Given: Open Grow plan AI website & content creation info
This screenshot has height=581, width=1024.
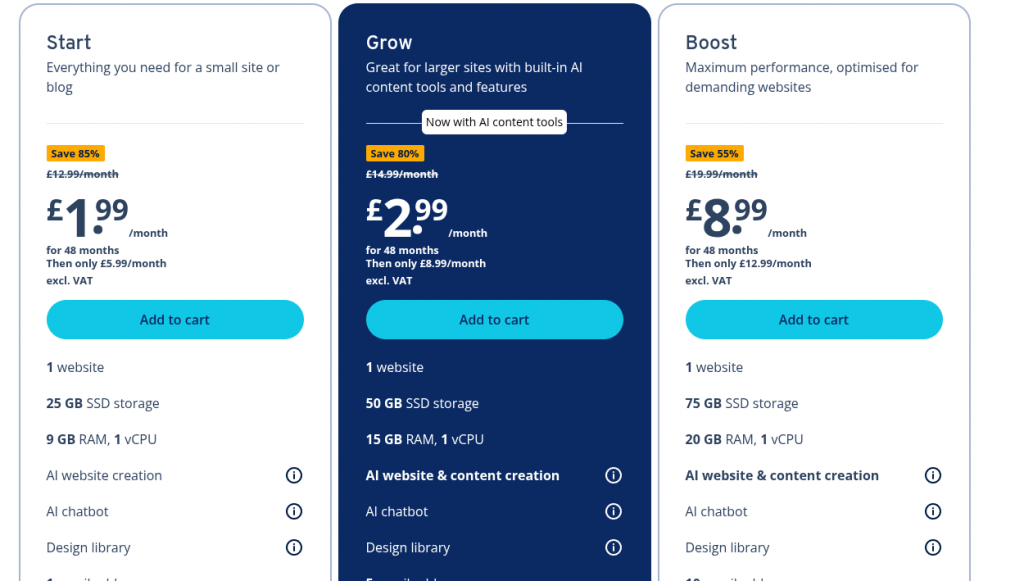Looking at the screenshot, I should 614,476.
